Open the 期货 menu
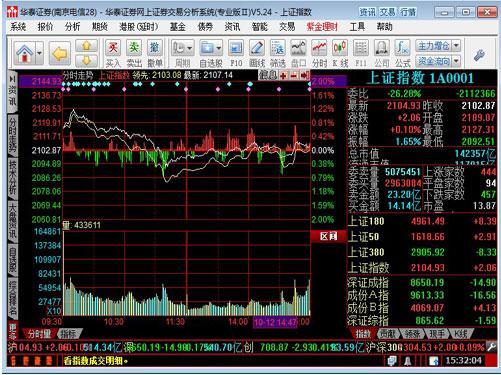This screenshot has height=375, width=501. pyautogui.click(x=100, y=27)
